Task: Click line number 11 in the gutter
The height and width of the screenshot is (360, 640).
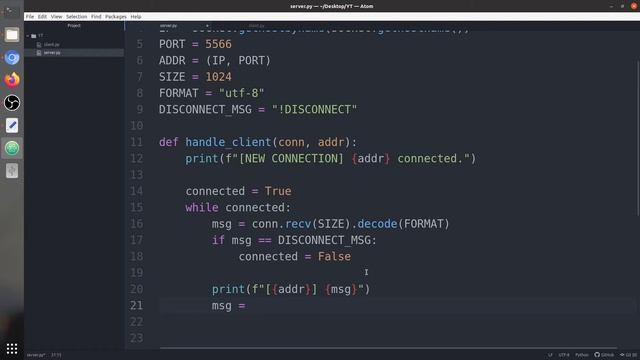Action: coord(136,142)
